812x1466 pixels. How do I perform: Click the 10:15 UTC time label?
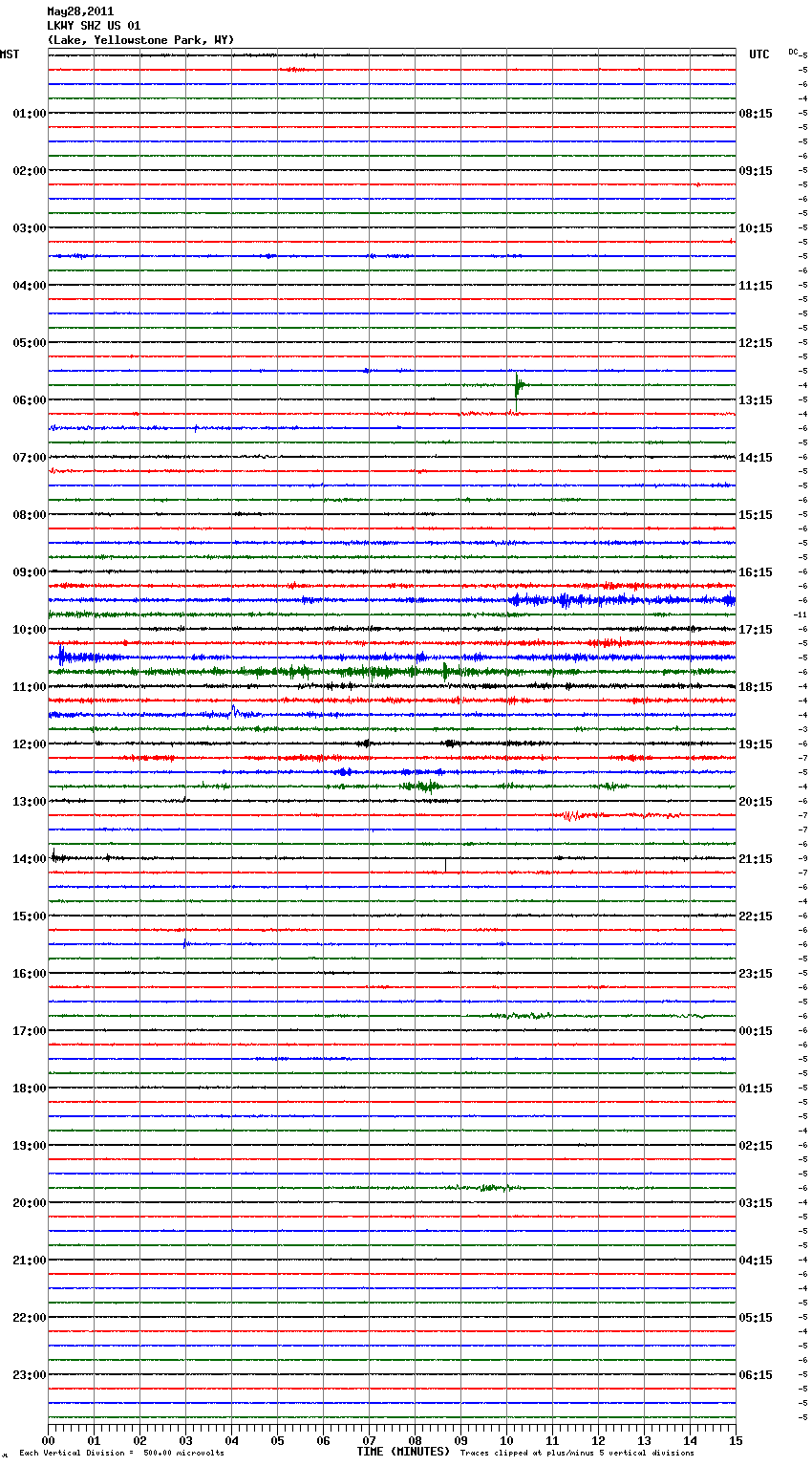pyautogui.click(x=756, y=228)
